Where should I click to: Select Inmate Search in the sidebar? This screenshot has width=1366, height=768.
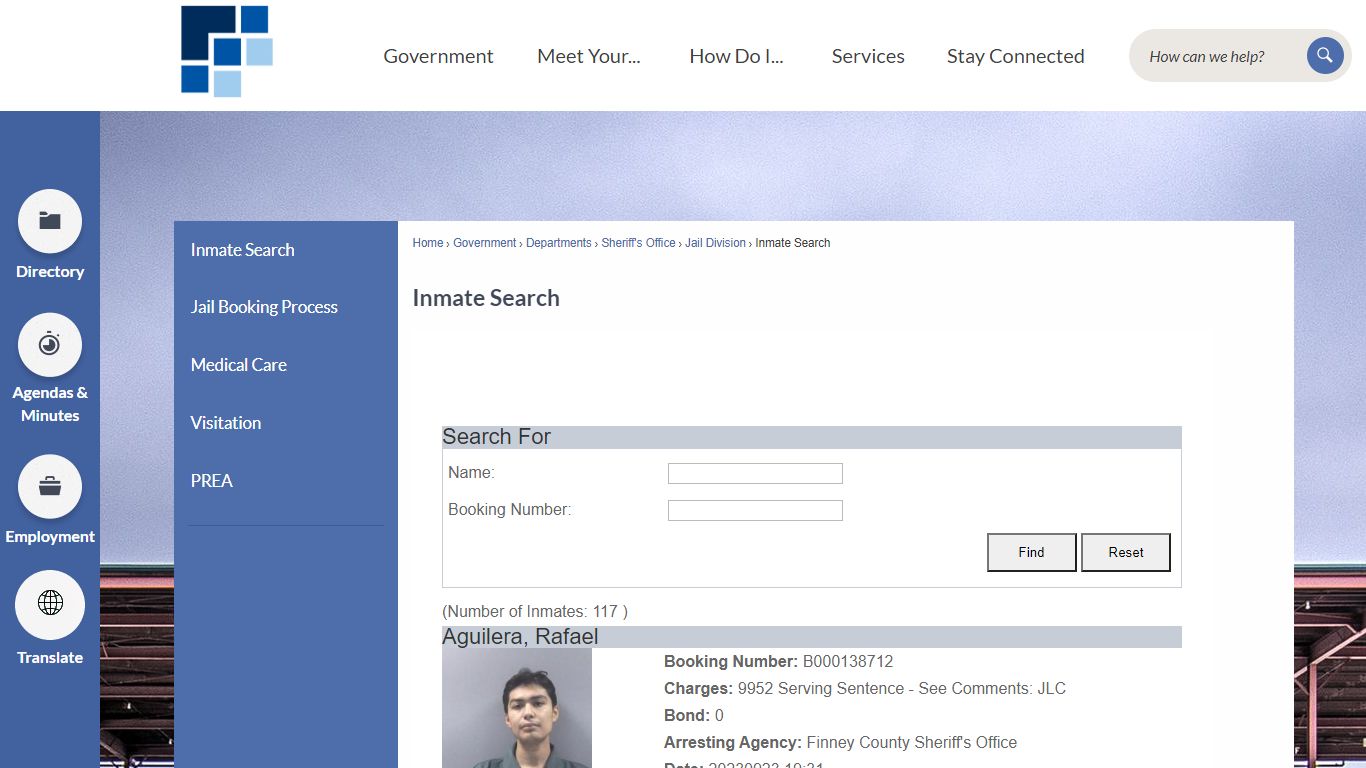(x=243, y=250)
